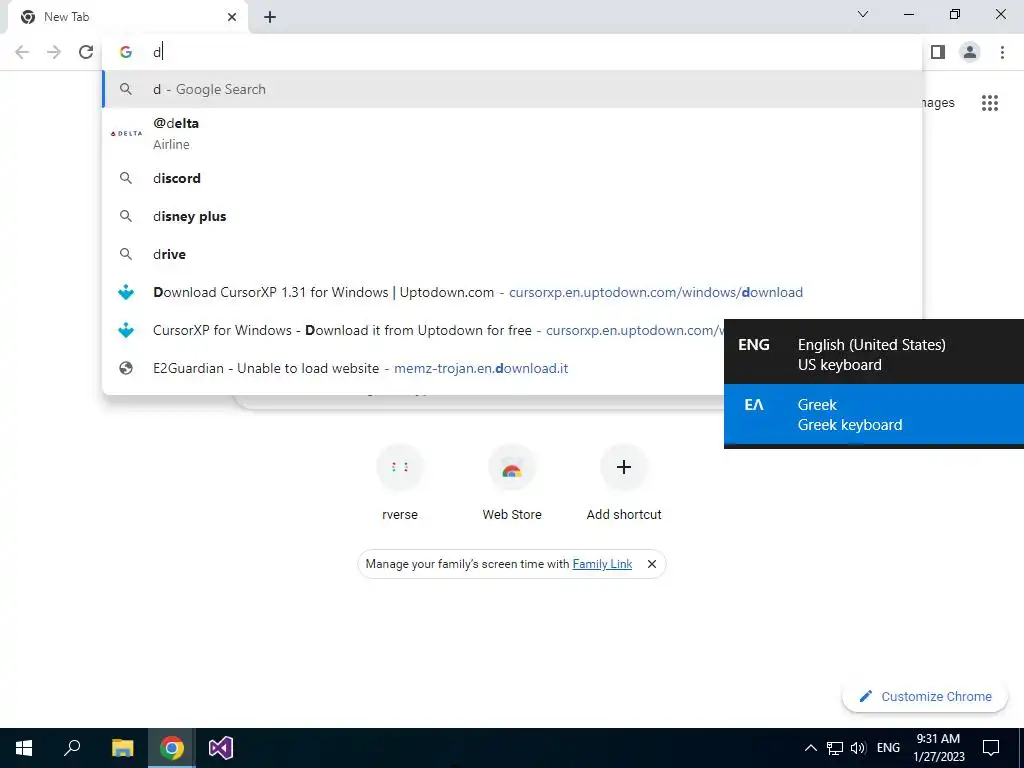Click the volume speaker icon
The image size is (1024, 768).
[858, 748]
